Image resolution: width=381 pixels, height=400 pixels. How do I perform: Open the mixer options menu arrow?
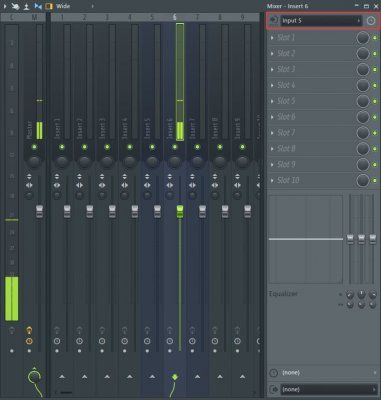tap(5, 6)
